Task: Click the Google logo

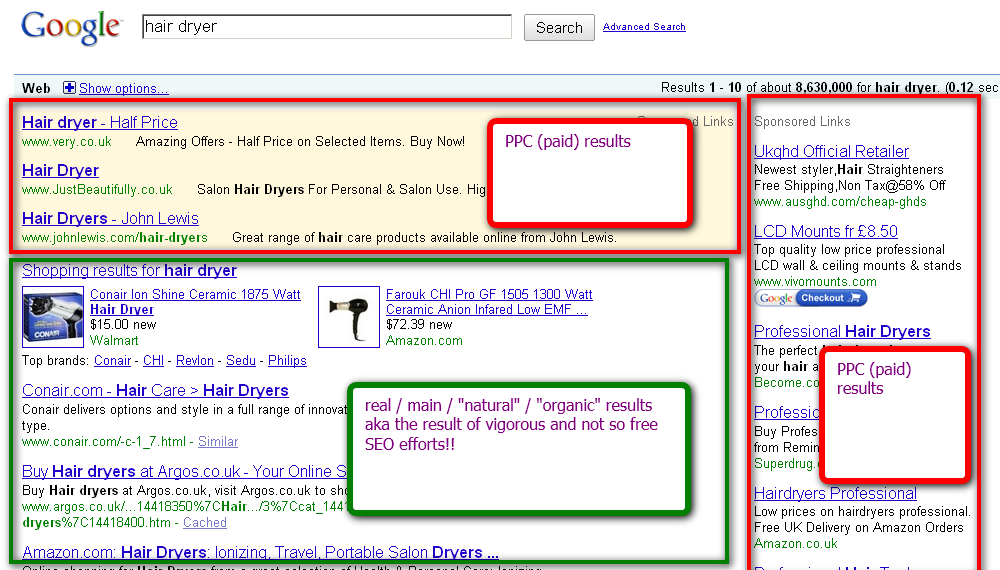Action: (71, 27)
